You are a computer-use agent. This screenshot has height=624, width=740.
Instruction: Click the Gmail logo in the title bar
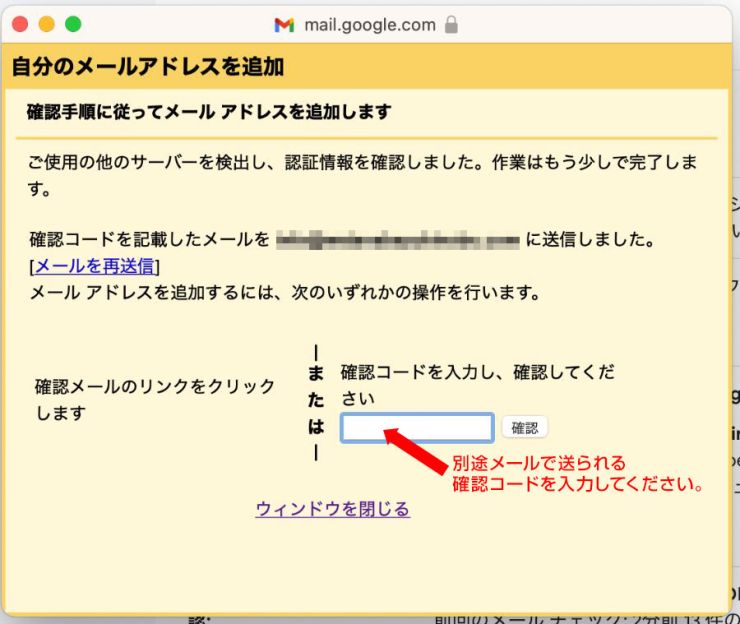pos(284,25)
